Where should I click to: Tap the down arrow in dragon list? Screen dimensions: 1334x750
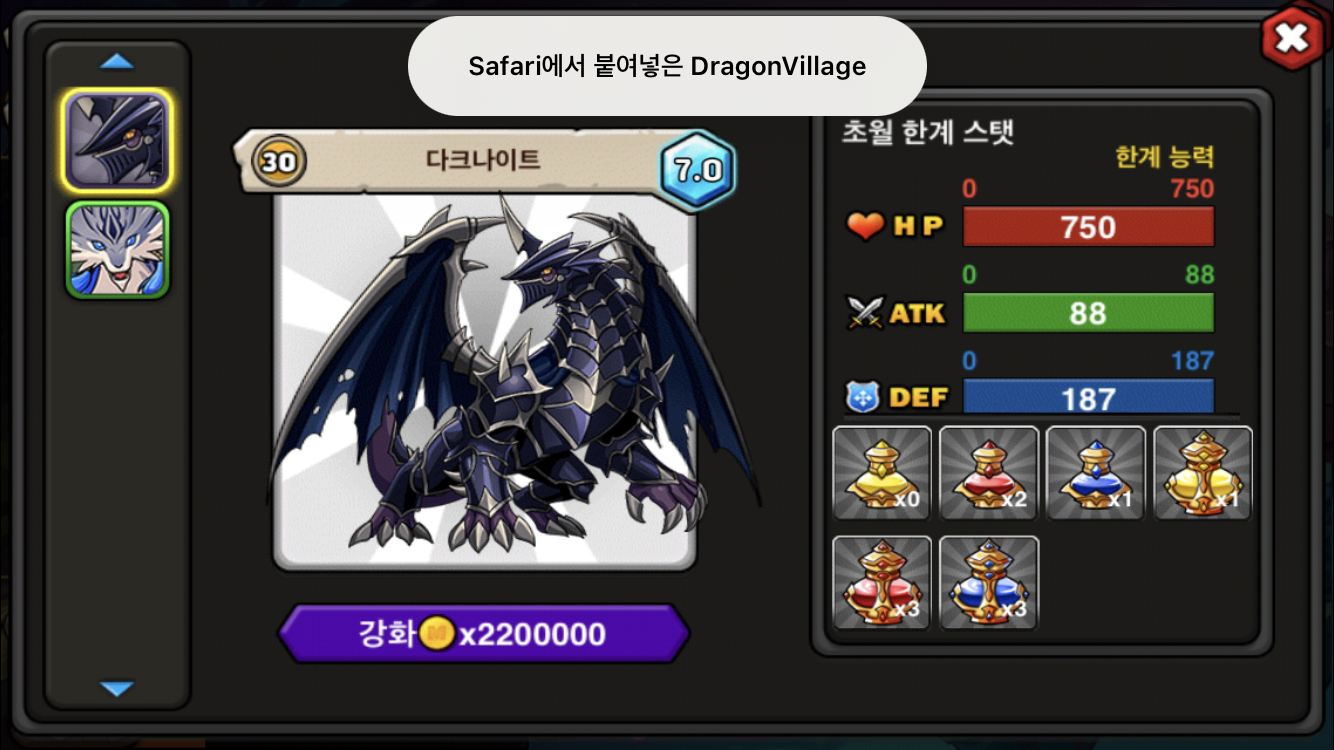pyautogui.click(x=117, y=688)
